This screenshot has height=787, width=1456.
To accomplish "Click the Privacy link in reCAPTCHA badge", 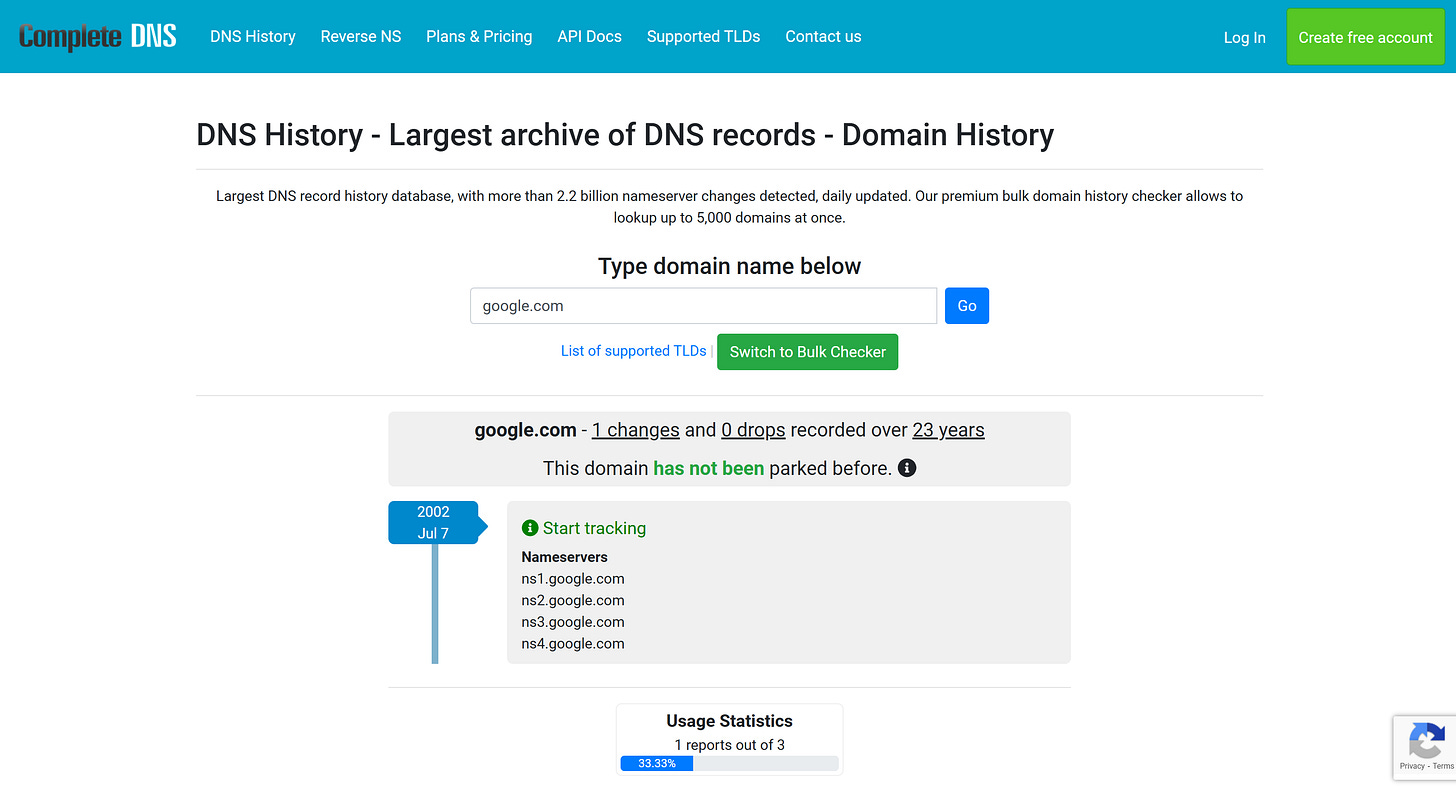I will pos(1411,766).
